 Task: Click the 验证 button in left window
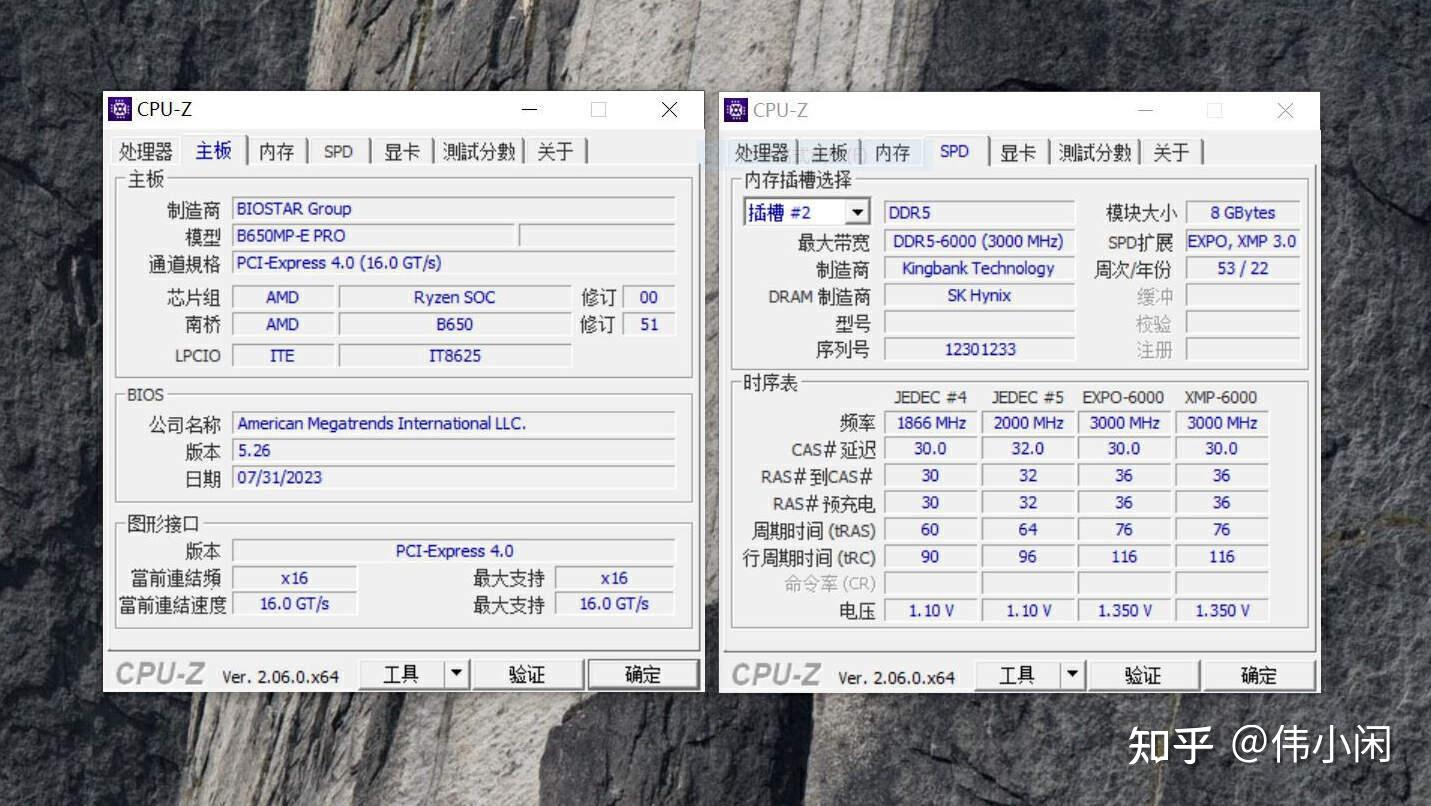point(528,673)
